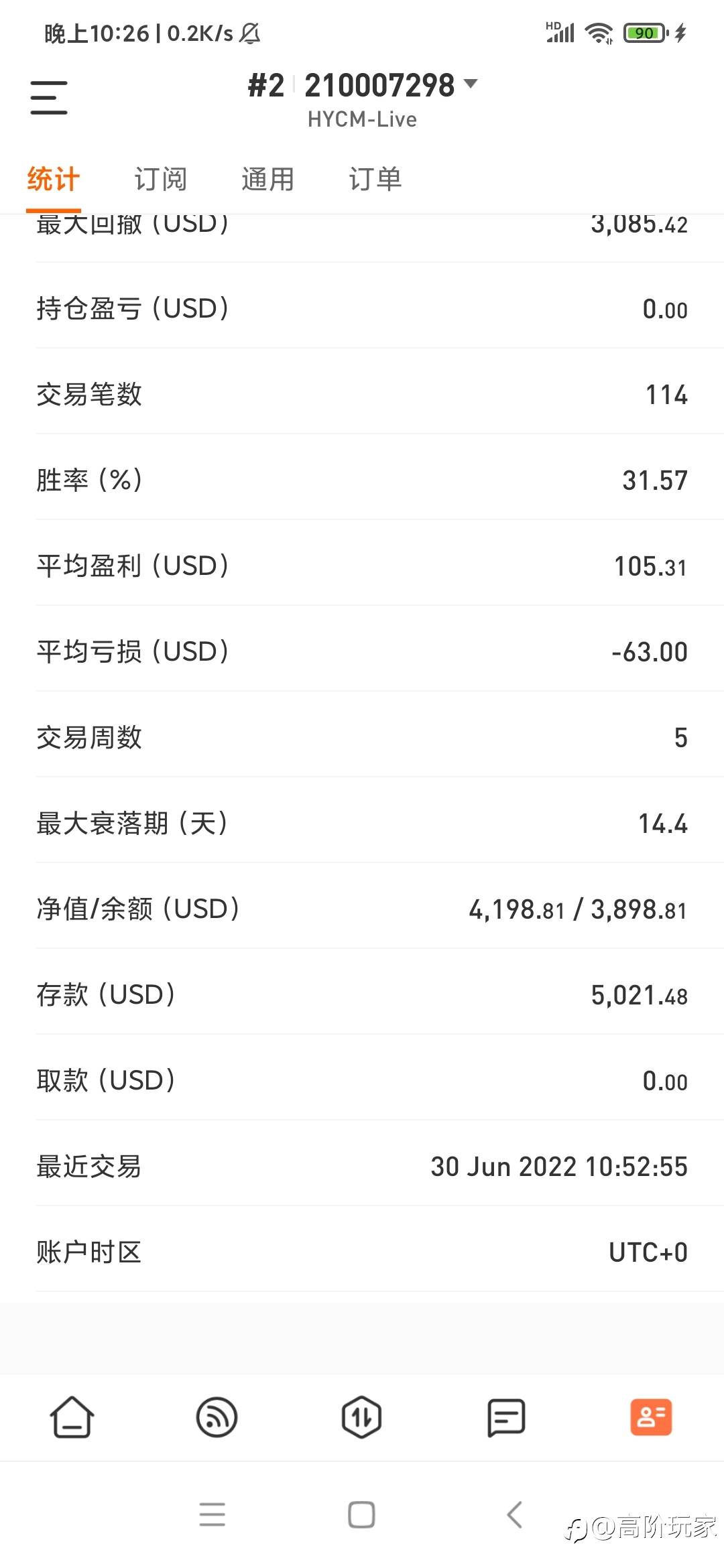Open the hamburger side menu
The height and width of the screenshot is (1568, 724).
click(x=49, y=98)
